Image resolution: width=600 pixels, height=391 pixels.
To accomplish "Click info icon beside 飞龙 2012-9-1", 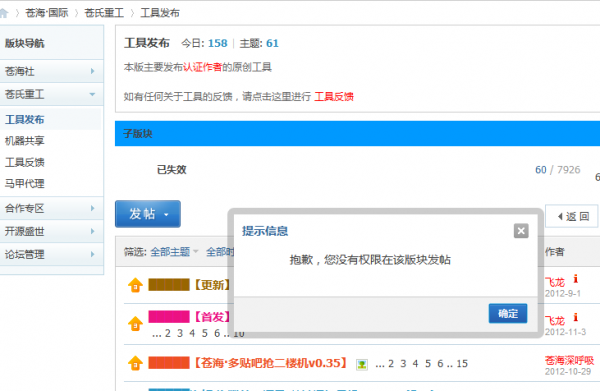I will coord(575,279).
